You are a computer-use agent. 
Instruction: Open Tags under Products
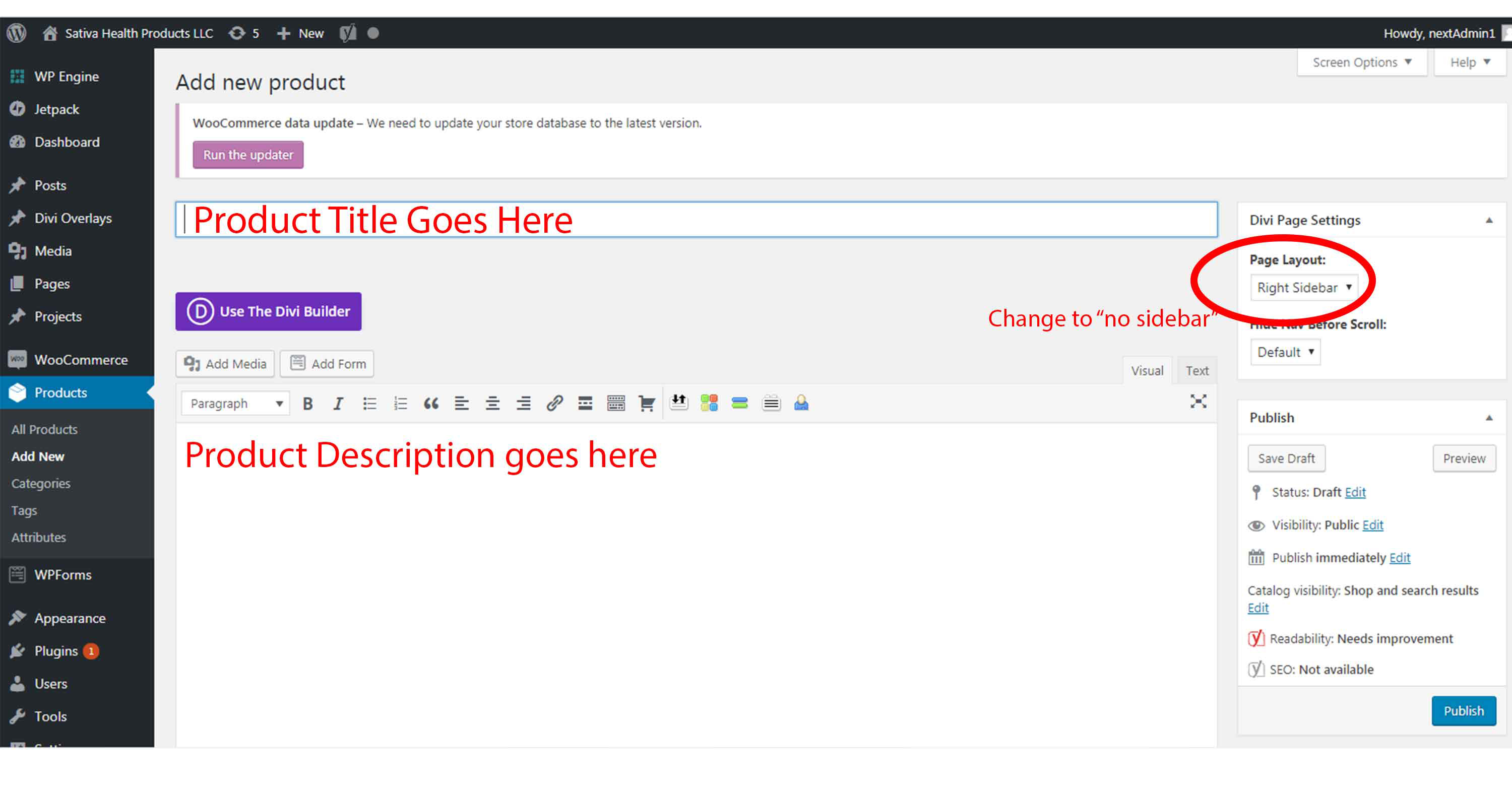(x=24, y=510)
